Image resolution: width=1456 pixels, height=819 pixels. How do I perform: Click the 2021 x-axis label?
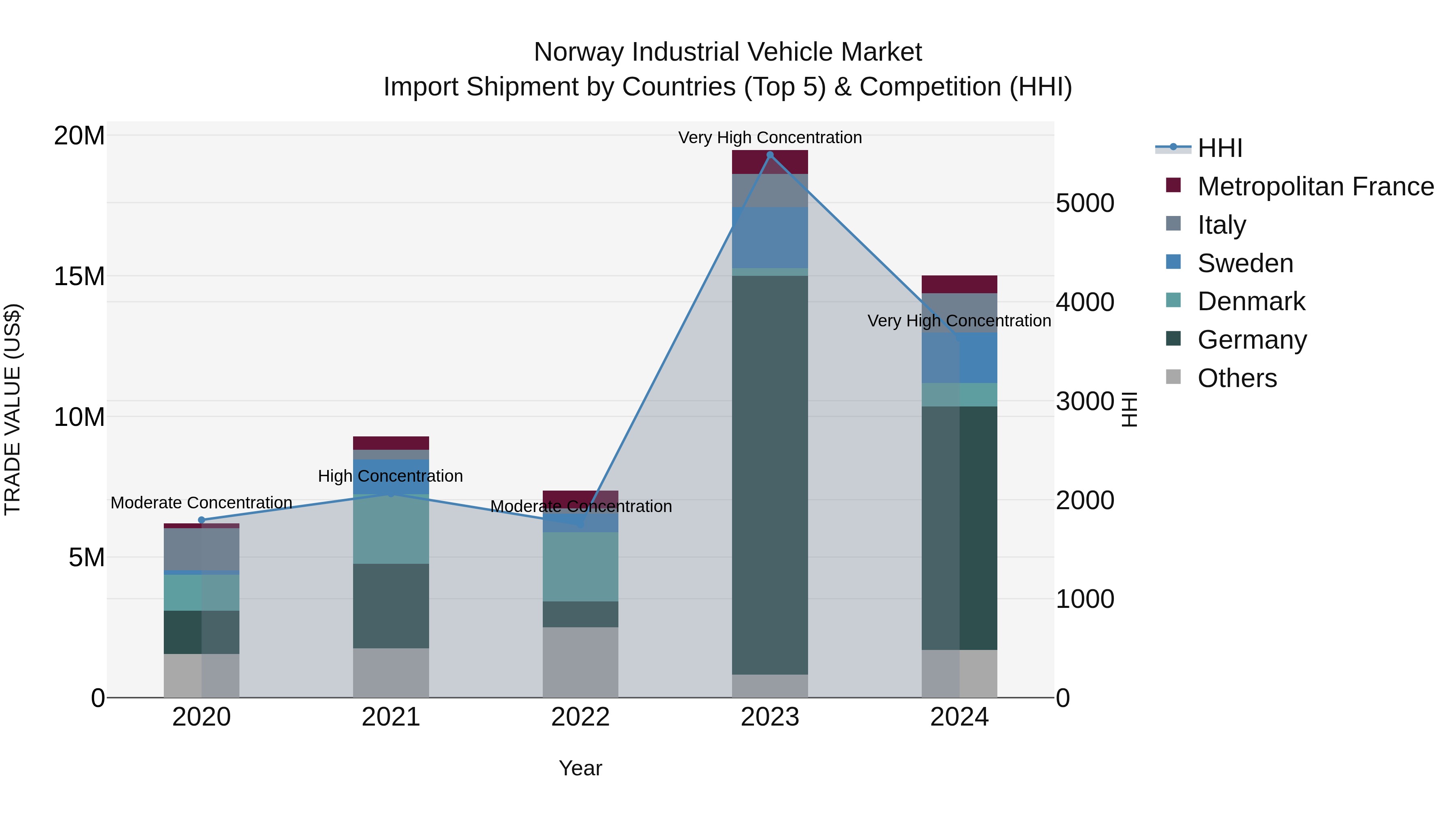click(391, 717)
